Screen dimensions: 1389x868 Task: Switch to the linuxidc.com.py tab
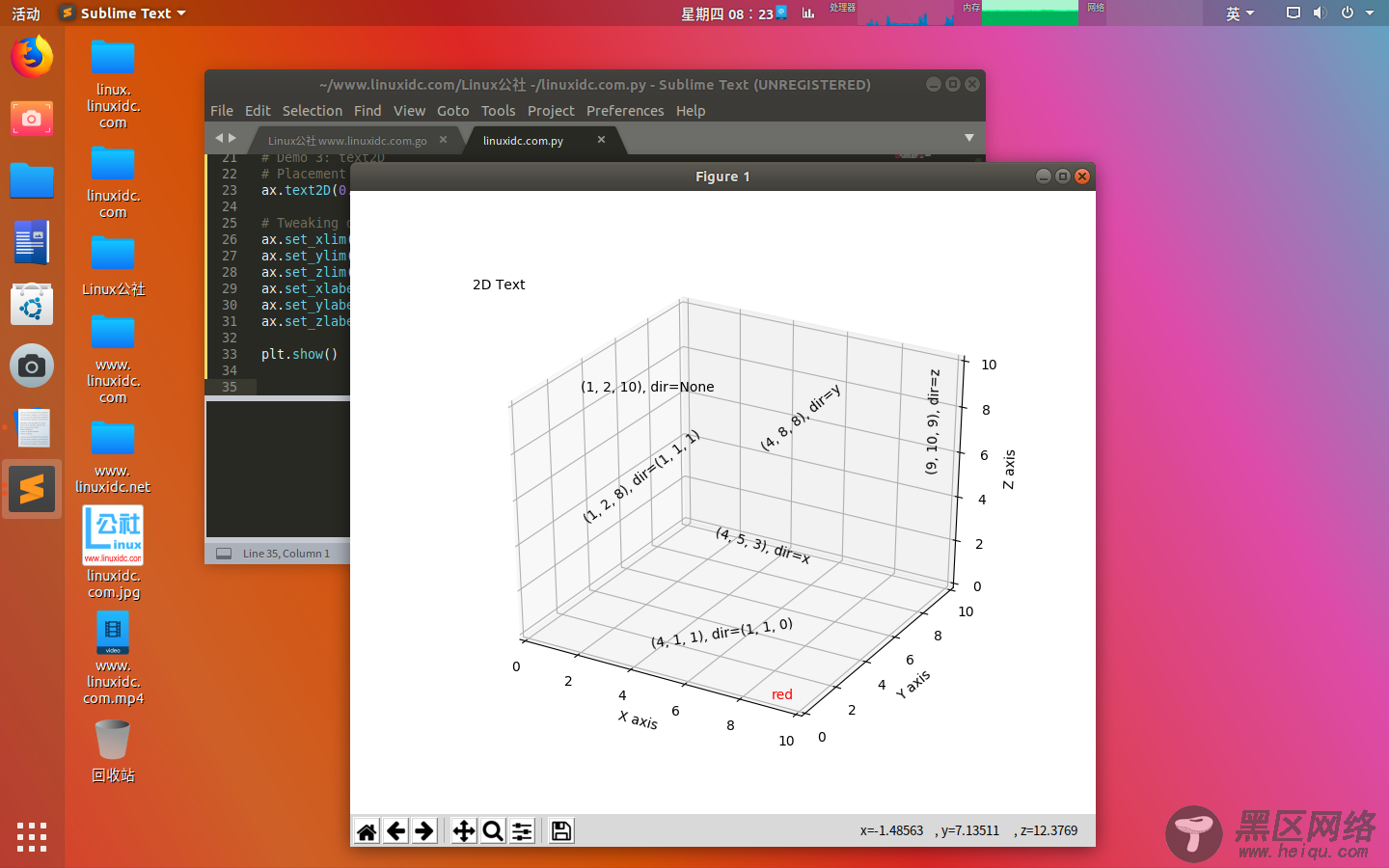(x=523, y=141)
